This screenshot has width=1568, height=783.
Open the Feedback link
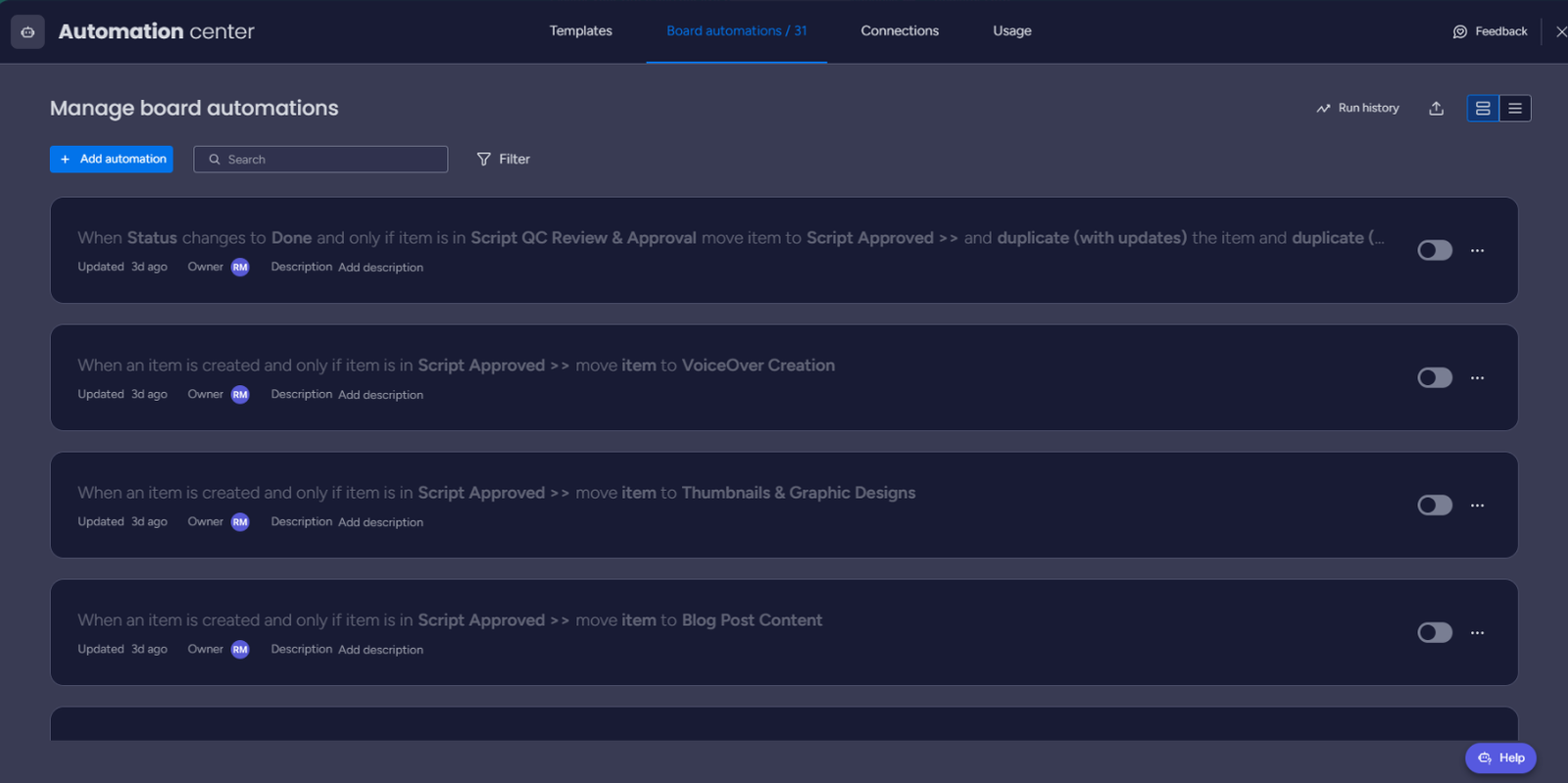coord(1490,31)
